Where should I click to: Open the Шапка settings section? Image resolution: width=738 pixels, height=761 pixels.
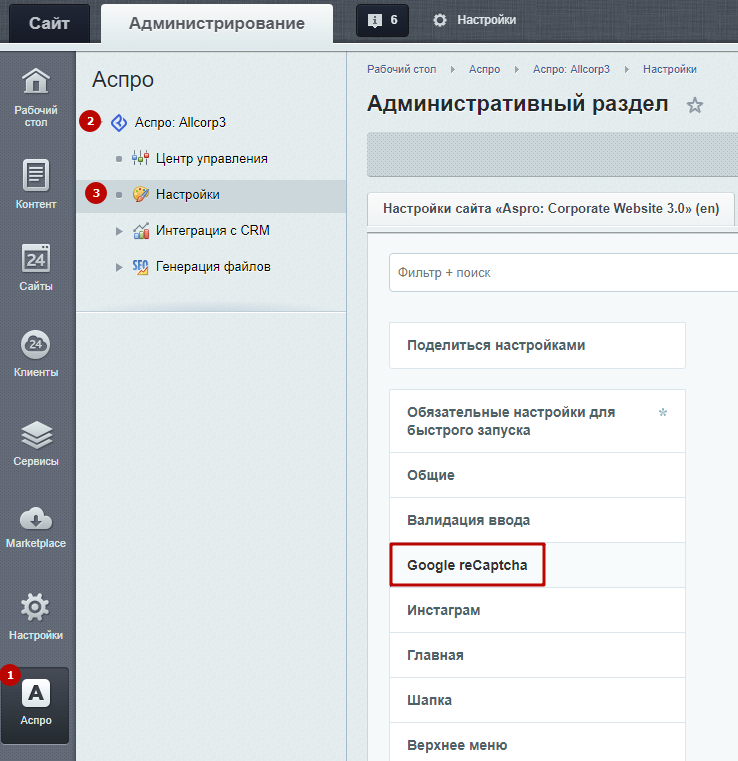[537, 700]
